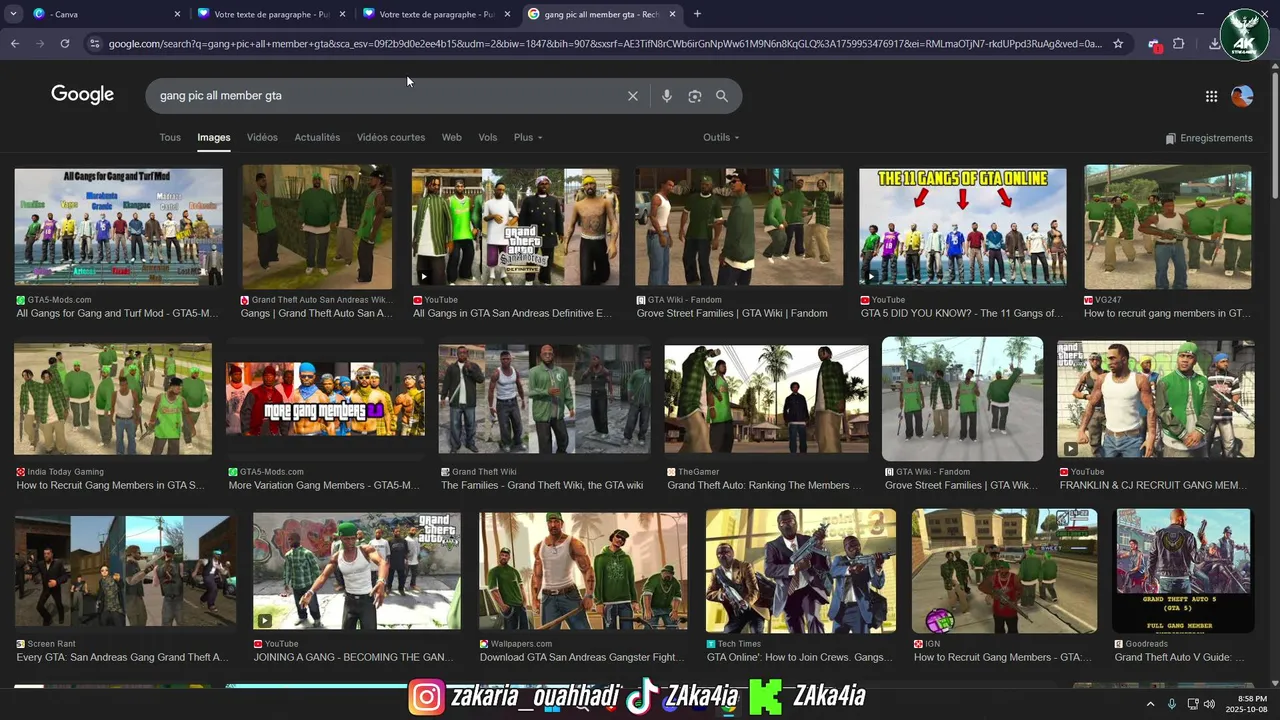Open Enregistrements saved items
Image resolution: width=1280 pixels, height=720 pixels.
click(1208, 138)
